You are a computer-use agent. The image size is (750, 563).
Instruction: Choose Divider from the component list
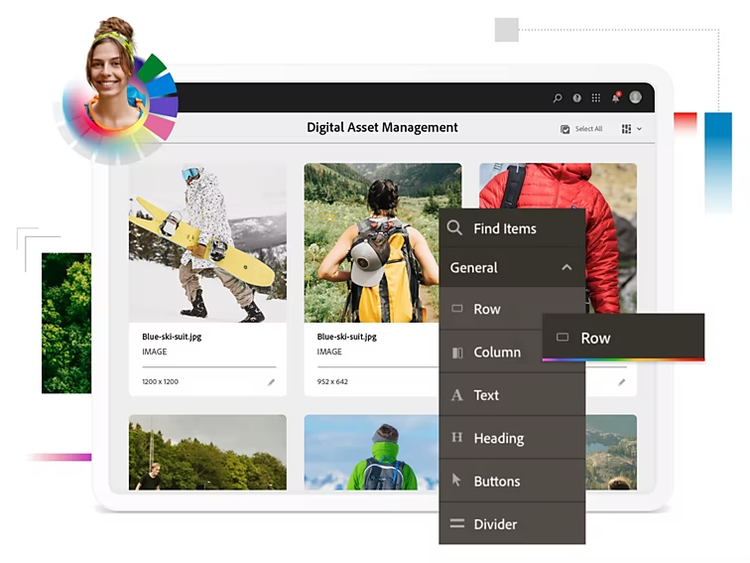[495, 524]
